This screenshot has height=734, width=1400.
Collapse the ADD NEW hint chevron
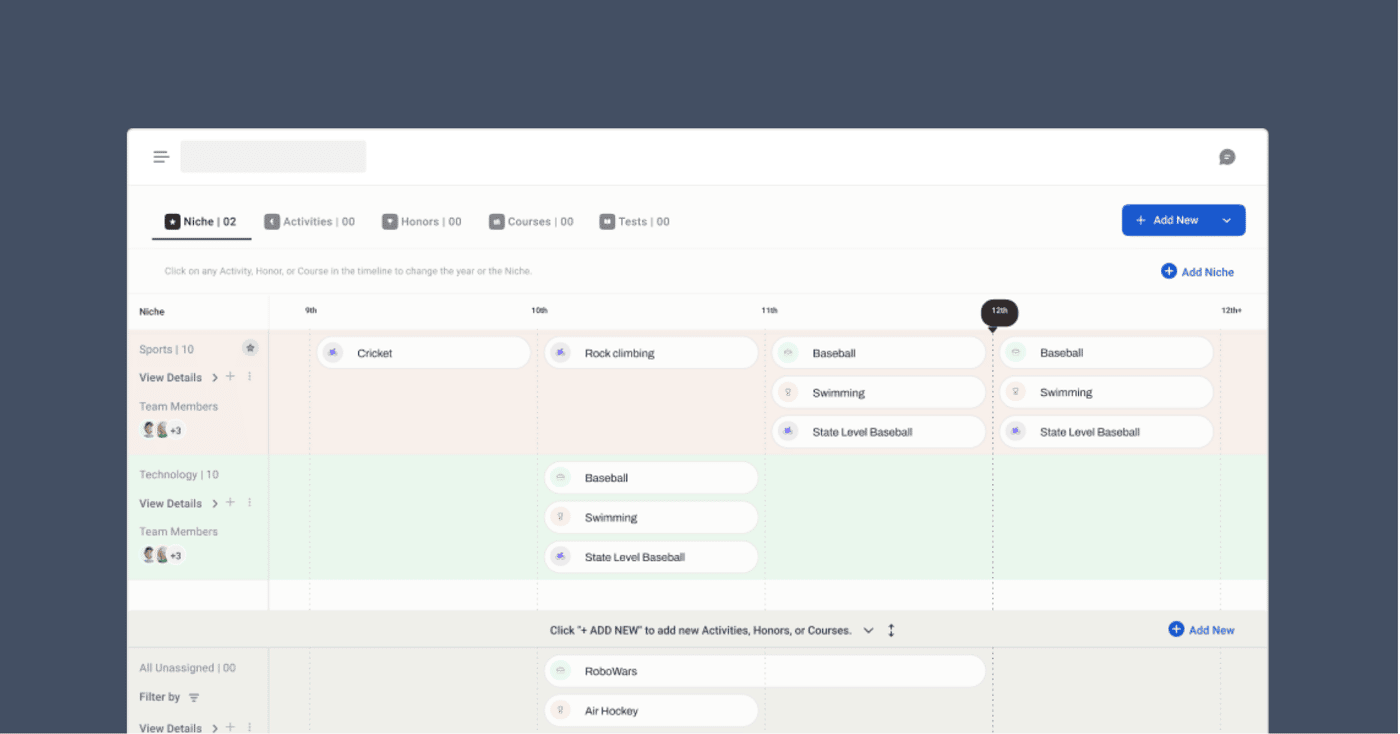point(868,630)
